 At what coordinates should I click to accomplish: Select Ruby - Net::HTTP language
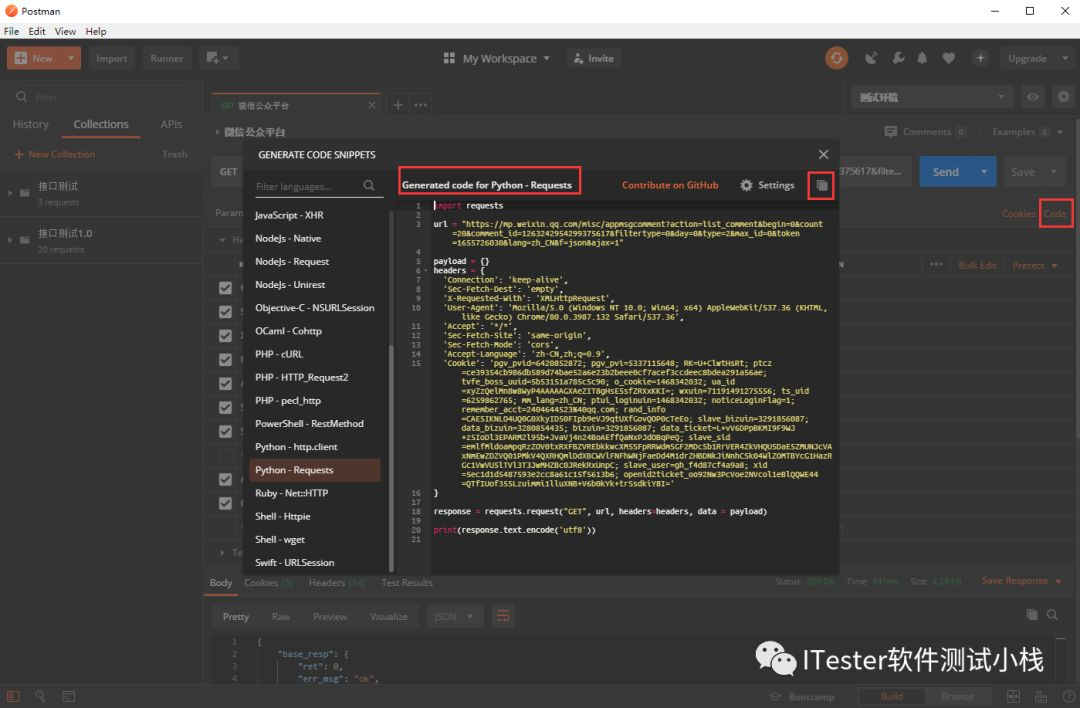(x=291, y=493)
